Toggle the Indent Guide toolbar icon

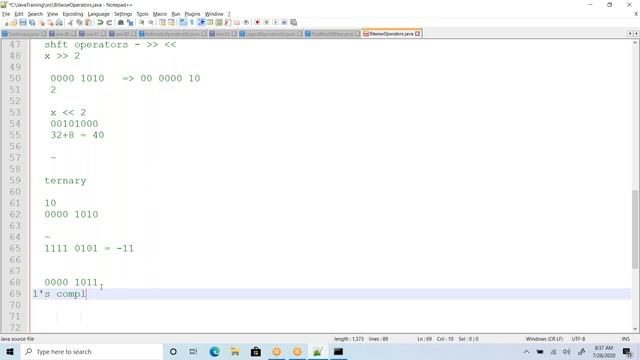pyautogui.click(x=201, y=22)
